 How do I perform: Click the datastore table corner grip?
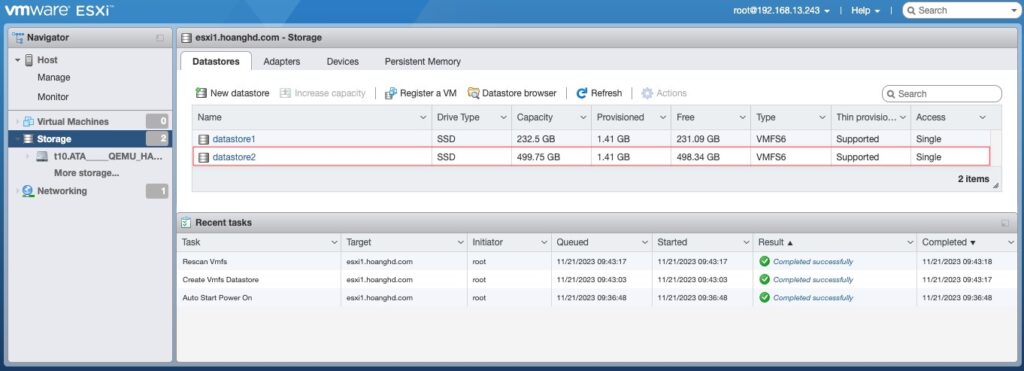click(996, 186)
